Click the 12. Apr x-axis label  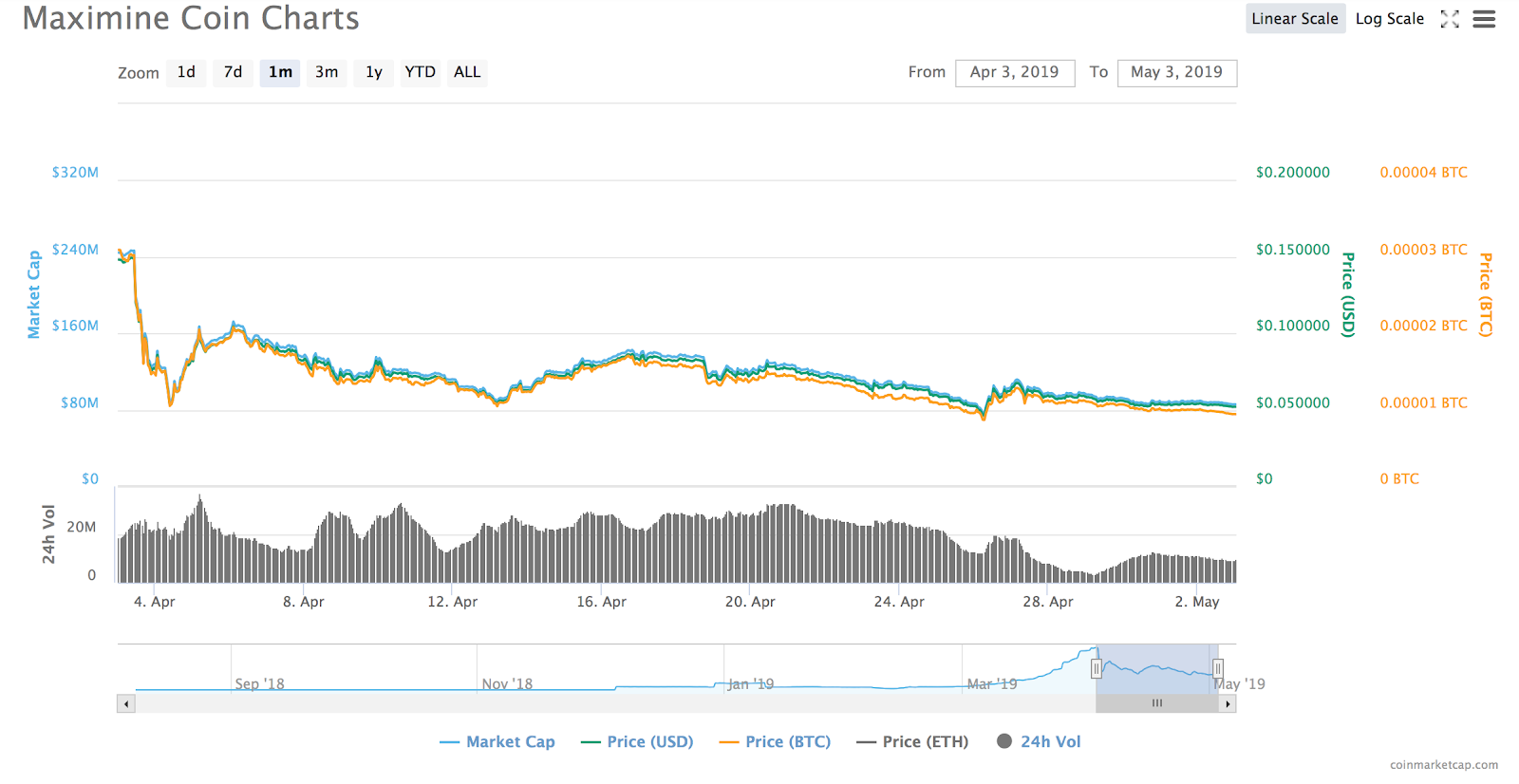(452, 602)
